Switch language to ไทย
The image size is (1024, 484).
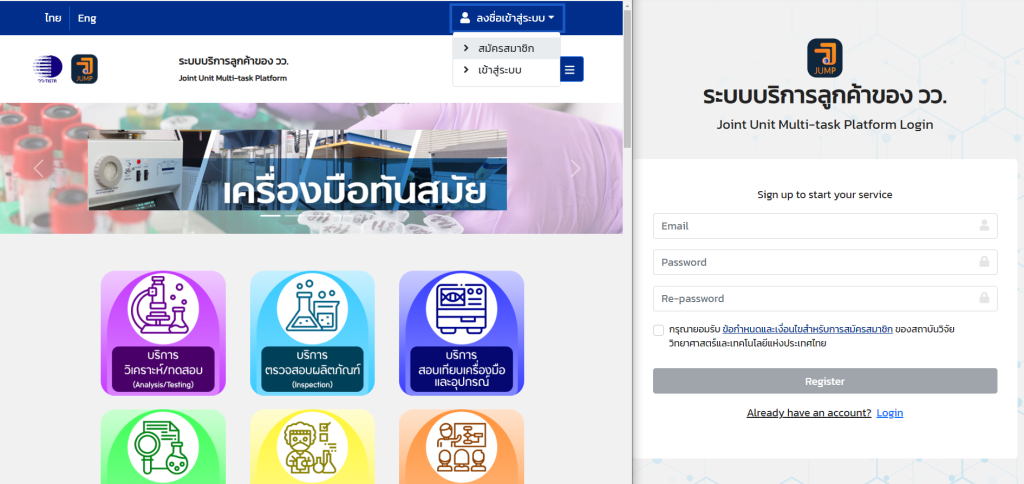tap(54, 18)
